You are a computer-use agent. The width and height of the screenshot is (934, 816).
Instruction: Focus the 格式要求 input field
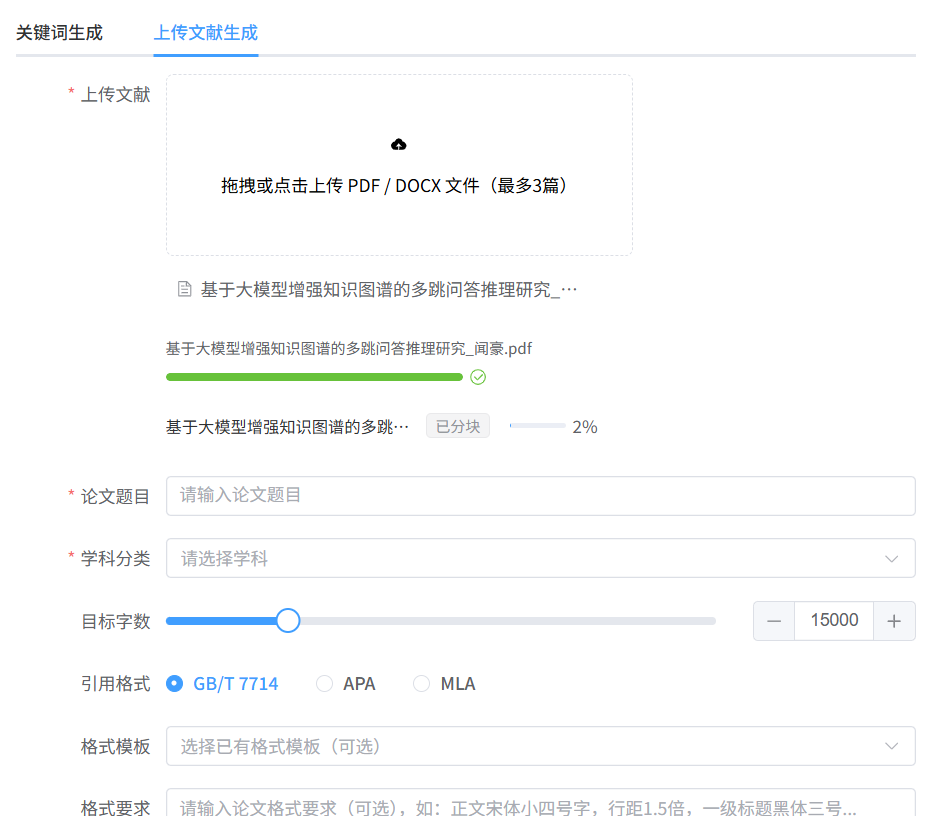[x=540, y=802]
